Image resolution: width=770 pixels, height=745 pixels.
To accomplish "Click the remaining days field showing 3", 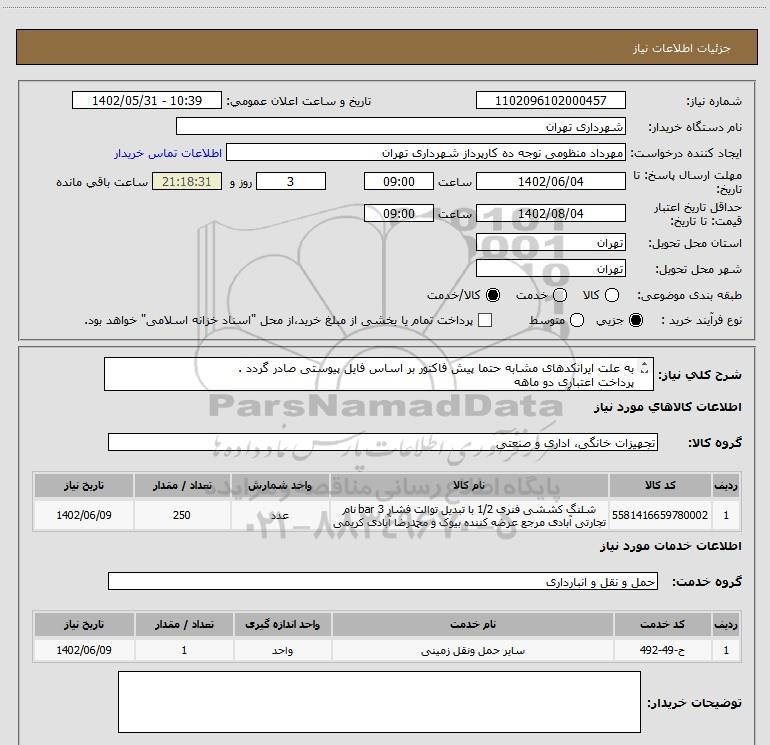I will coord(291,181).
